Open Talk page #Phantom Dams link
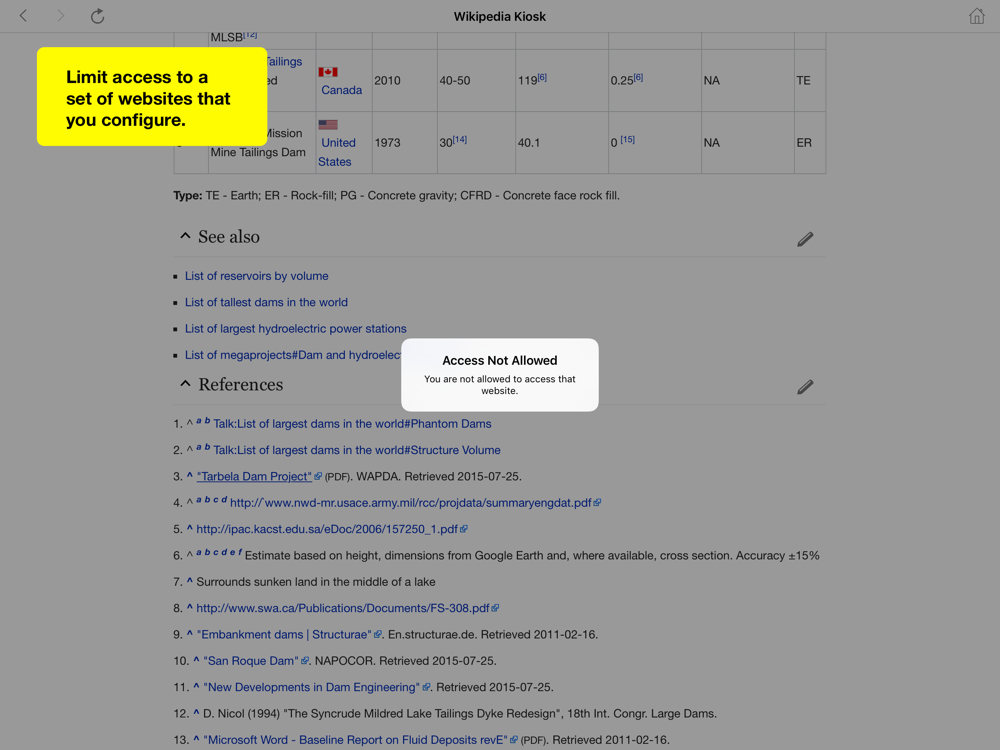 (352, 424)
